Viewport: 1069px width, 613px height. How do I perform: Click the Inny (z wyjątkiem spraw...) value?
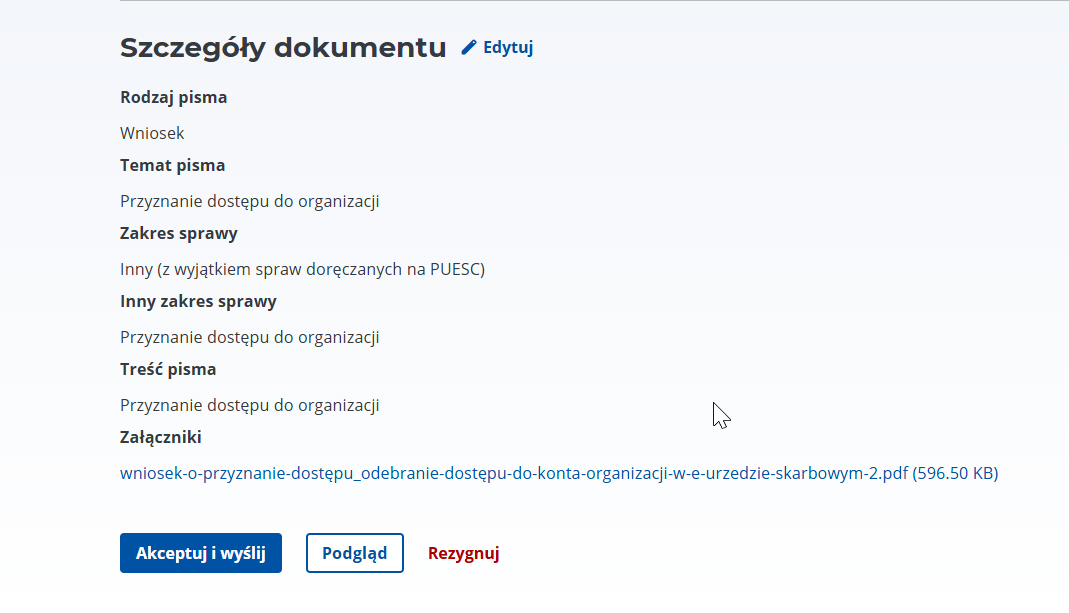[x=302, y=269]
